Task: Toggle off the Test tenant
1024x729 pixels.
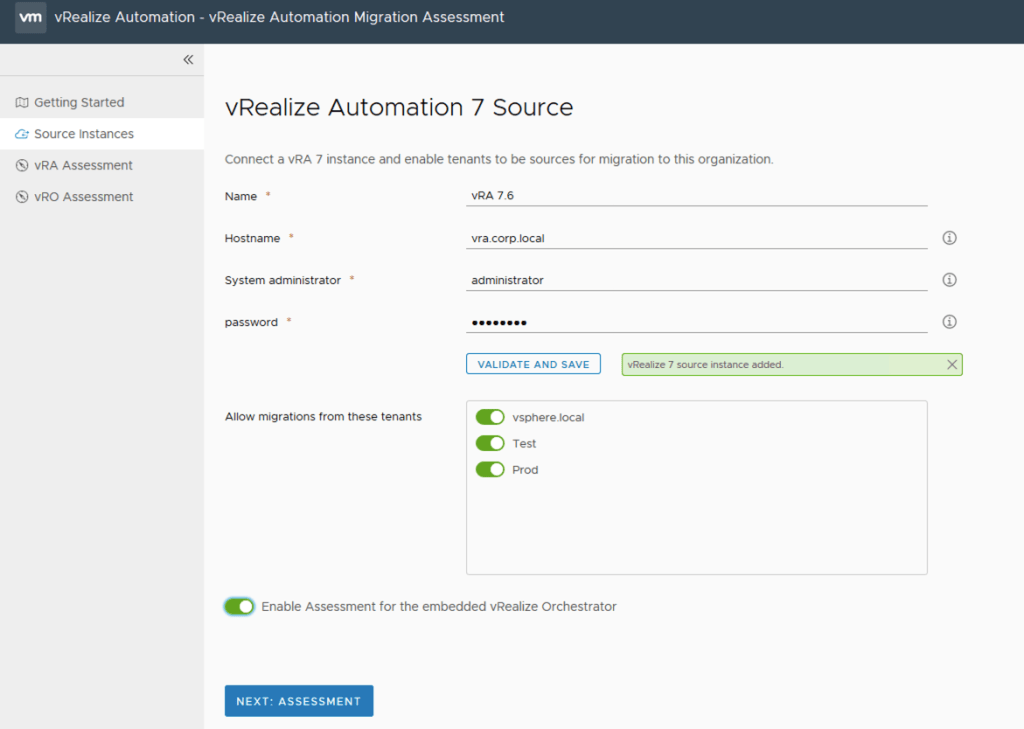Action: [490, 443]
